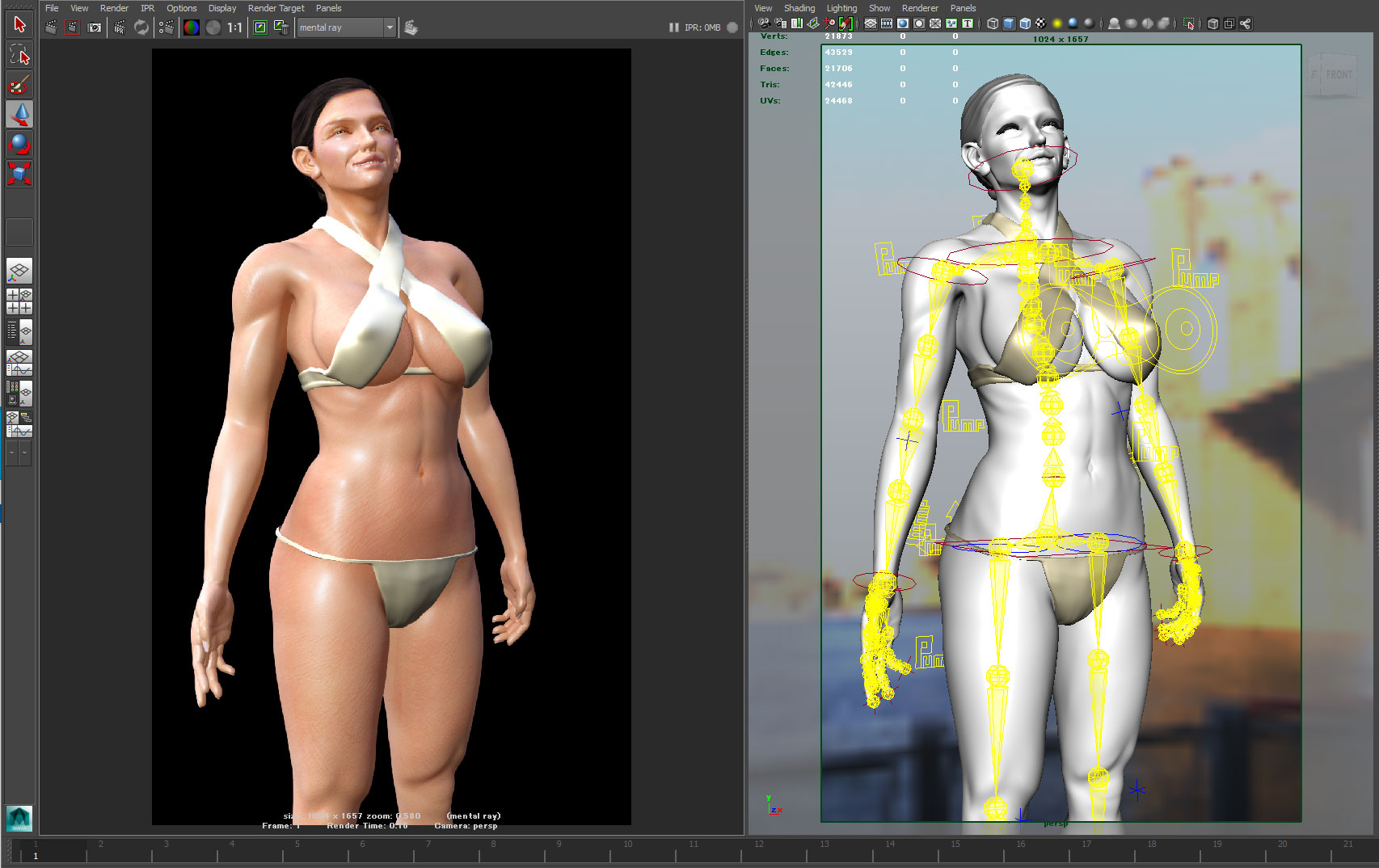Activate the Paint Selection tool

tap(19, 84)
